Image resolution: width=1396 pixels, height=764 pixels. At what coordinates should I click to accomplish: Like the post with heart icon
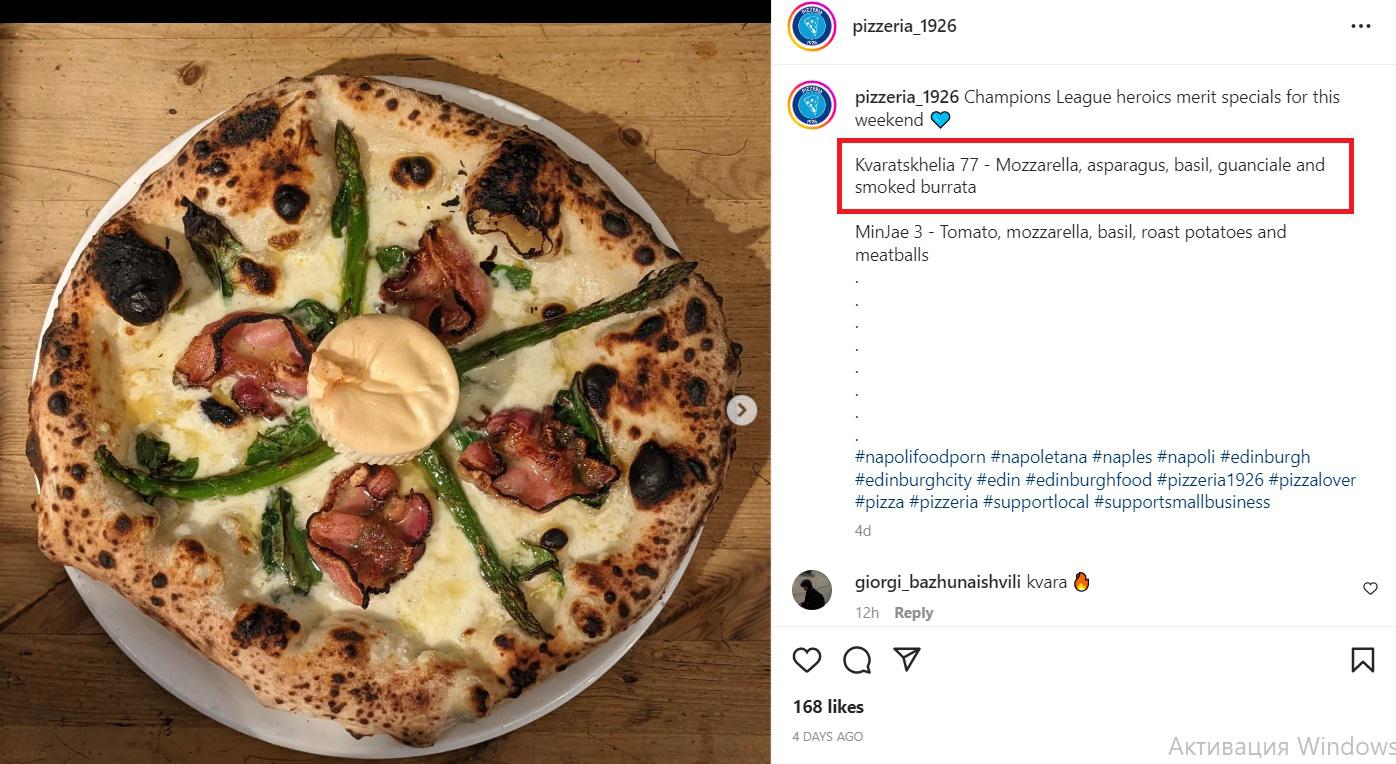point(807,660)
